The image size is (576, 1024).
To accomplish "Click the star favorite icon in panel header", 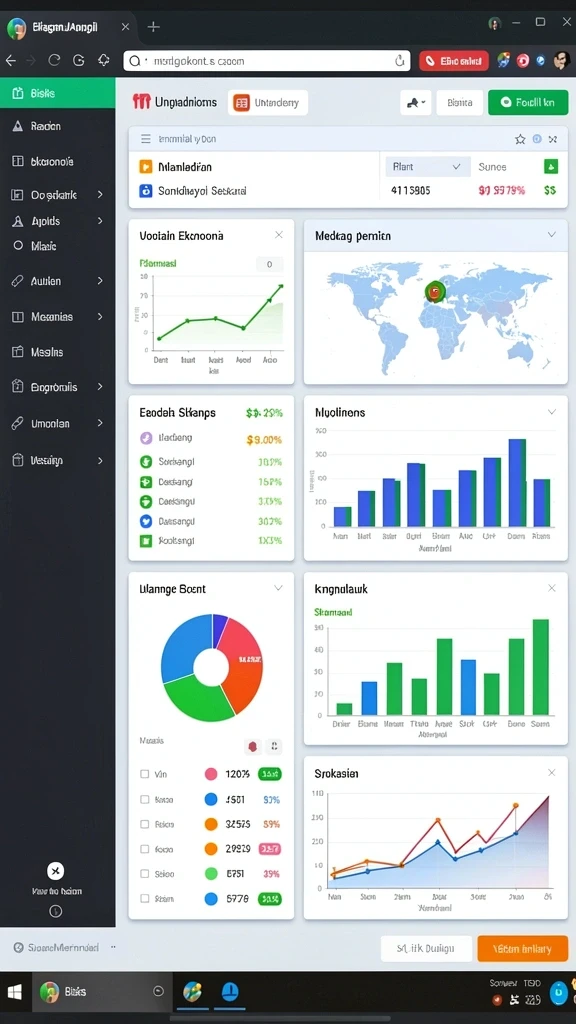I will tap(520, 139).
